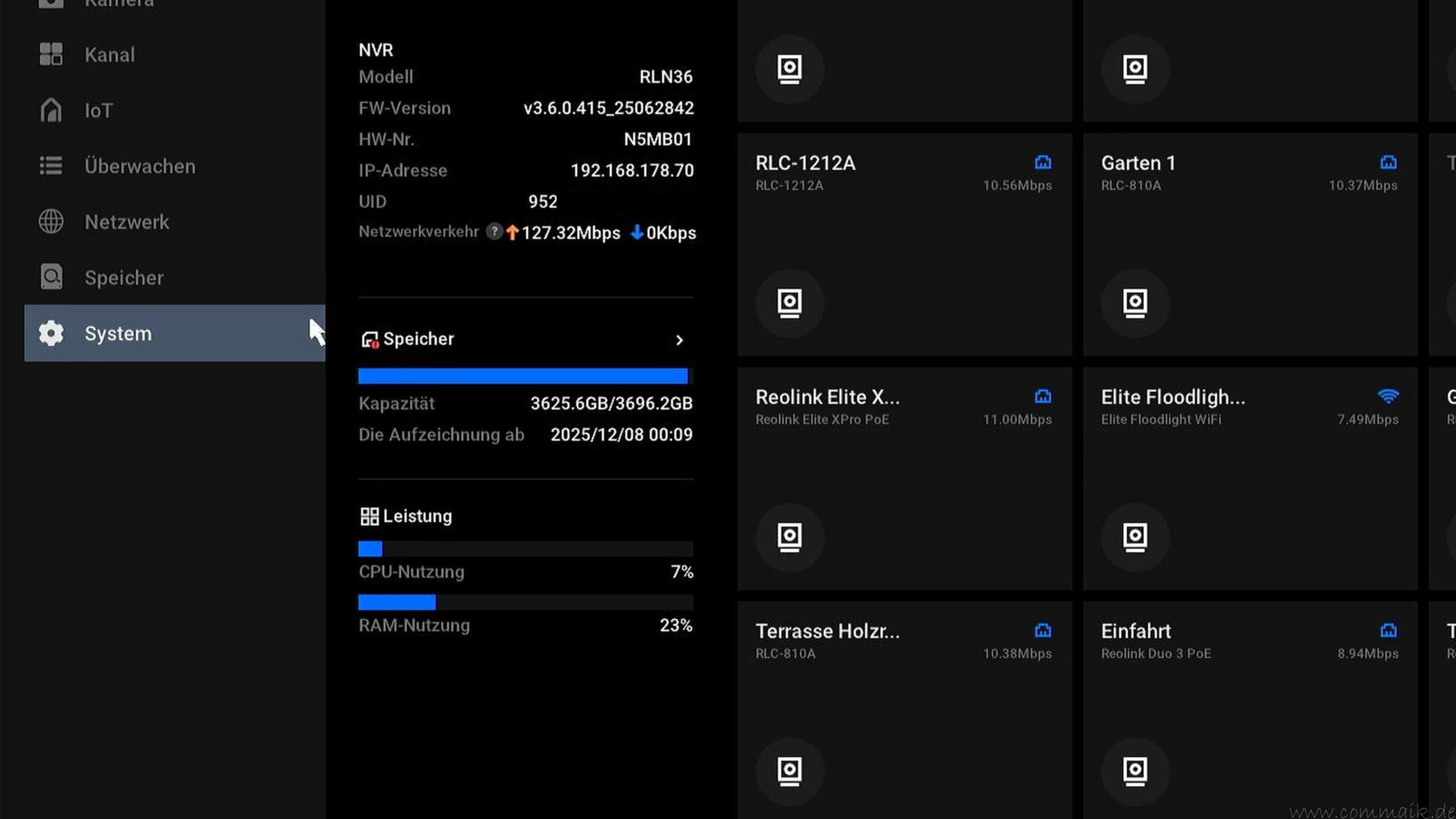The height and width of the screenshot is (819, 1456).
Task: Open the Kanal menu in sidebar
Action: pos(109,55)
